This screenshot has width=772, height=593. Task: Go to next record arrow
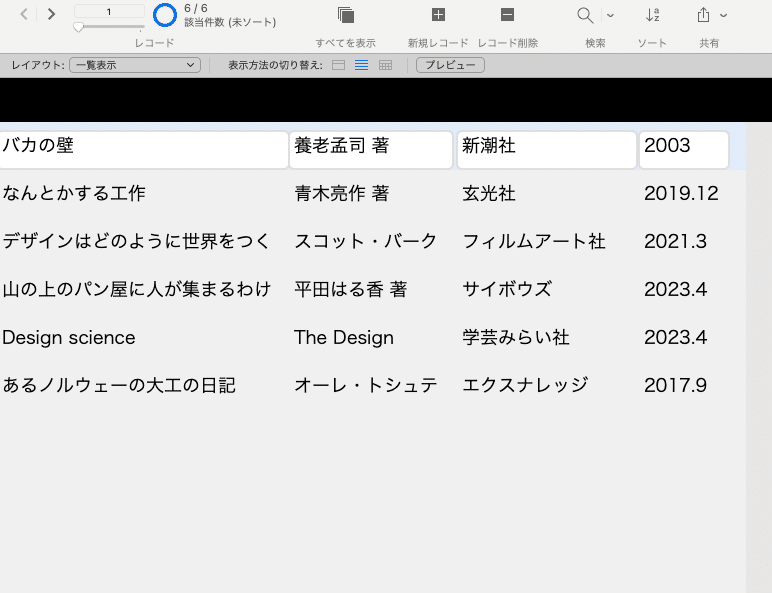tap(51, 14)
